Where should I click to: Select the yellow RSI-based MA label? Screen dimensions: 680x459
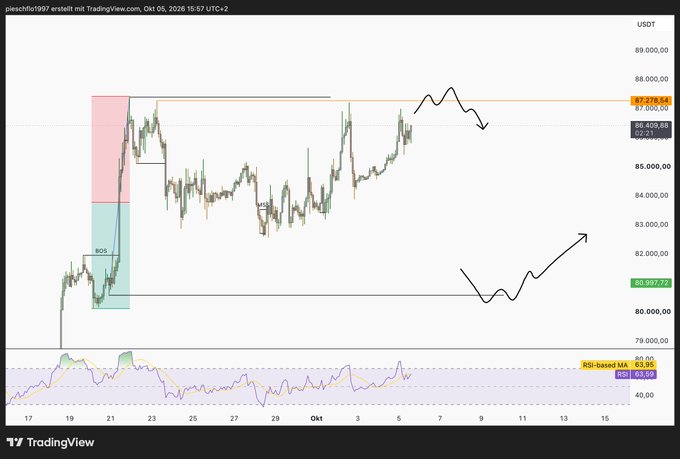(605, 365)
